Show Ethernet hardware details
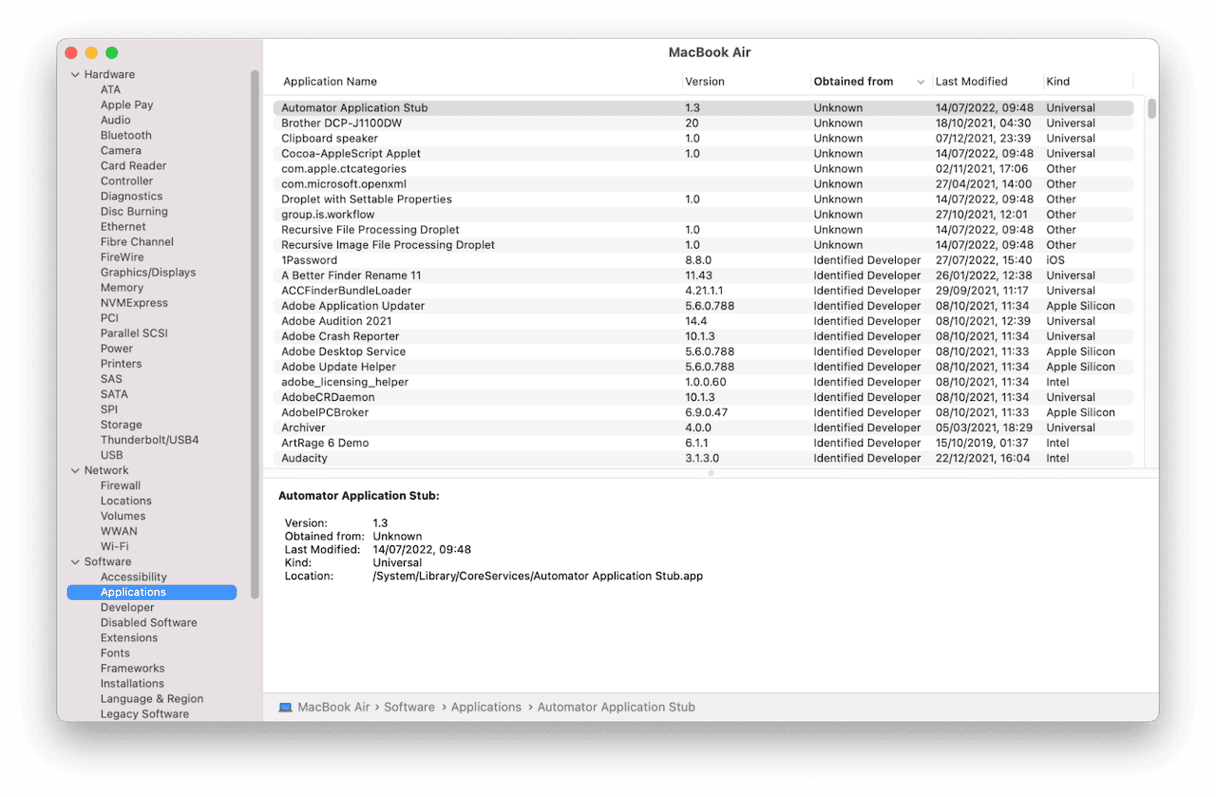The width and height of the screenshot is (1216, 797). (x=123, y=227)
